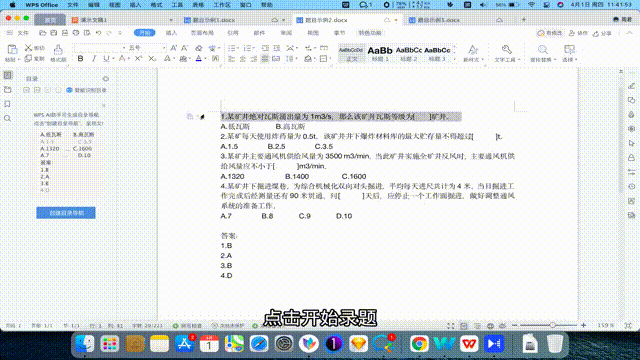Image resolution: width=640 pixels, height=360 pixels.
Task: Click the 协作 collaborate button
Action: click(x=578, y=33)
